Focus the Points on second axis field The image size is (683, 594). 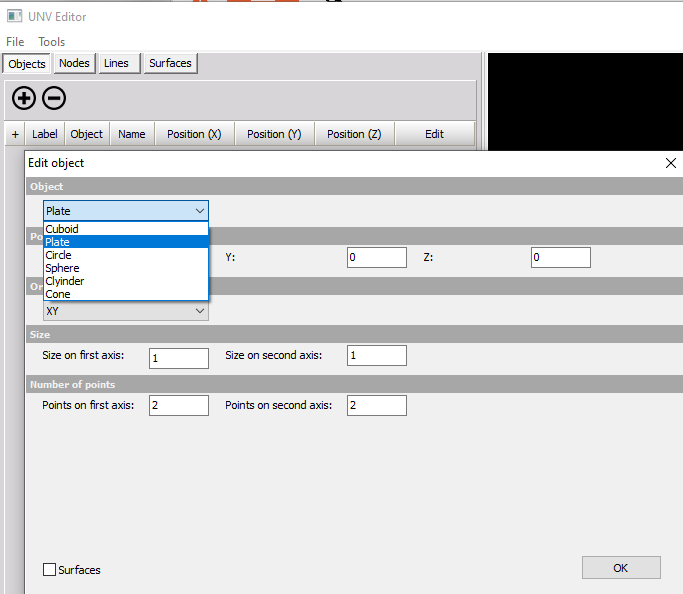point(377,405)
